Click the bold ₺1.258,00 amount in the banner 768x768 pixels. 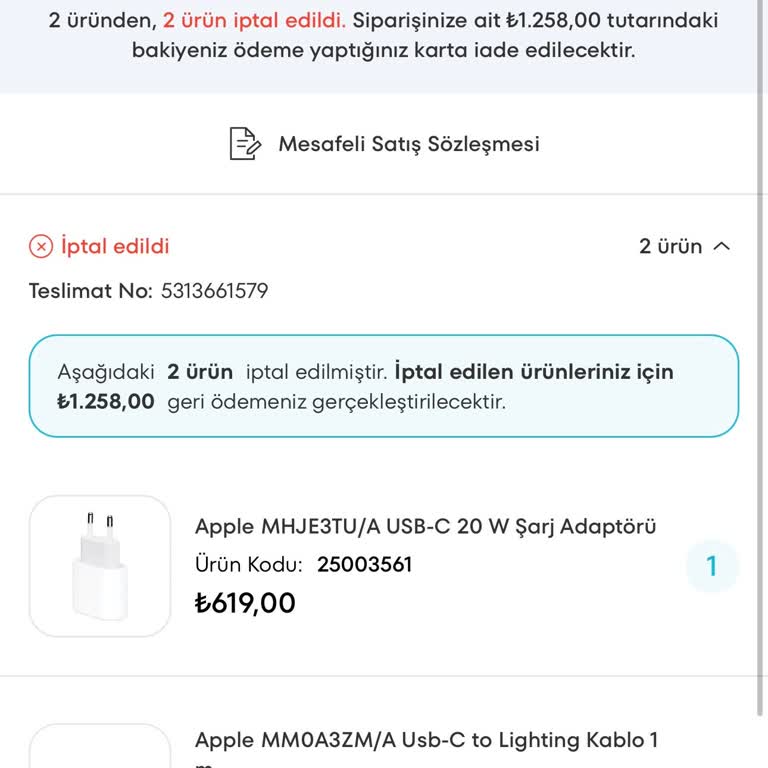point(106,402)
